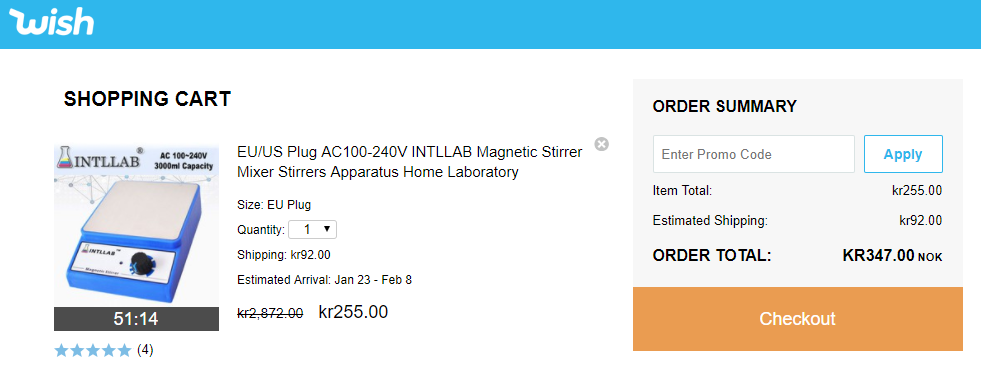The image size is (981, 388).
Task: Open the INTLLAB magnetic stirrer product image
Action: [136, 225]
